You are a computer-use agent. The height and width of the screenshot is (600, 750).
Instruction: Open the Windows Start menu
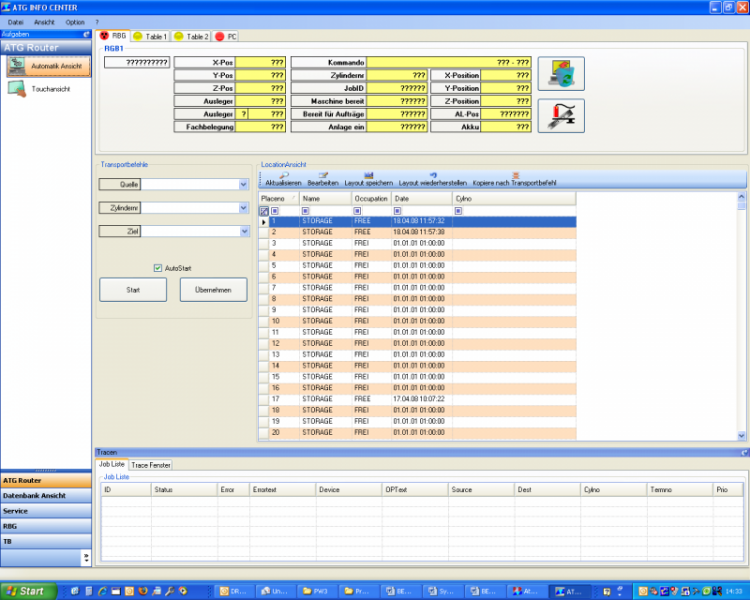click(27, 591)
